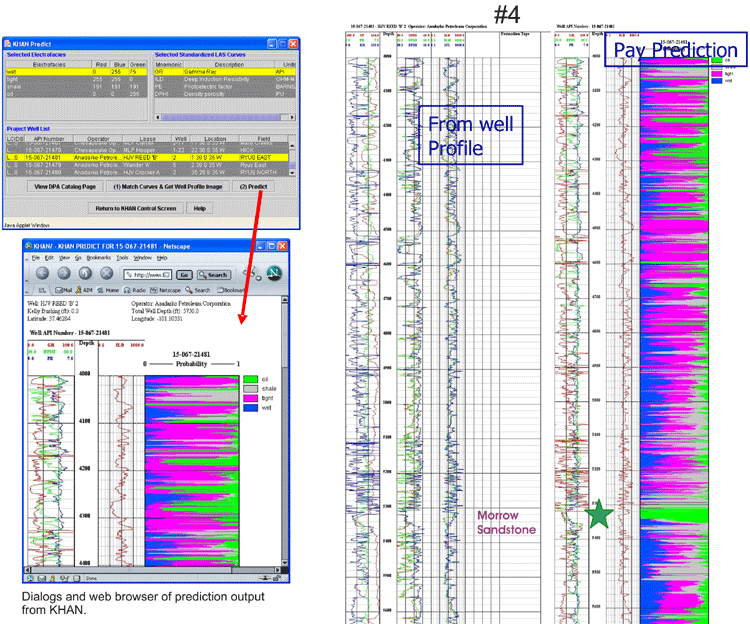Select the ILD Deep Induction Resistivity row
The width and height of the screenshot is (750, 624).
(x=224, y=79)
